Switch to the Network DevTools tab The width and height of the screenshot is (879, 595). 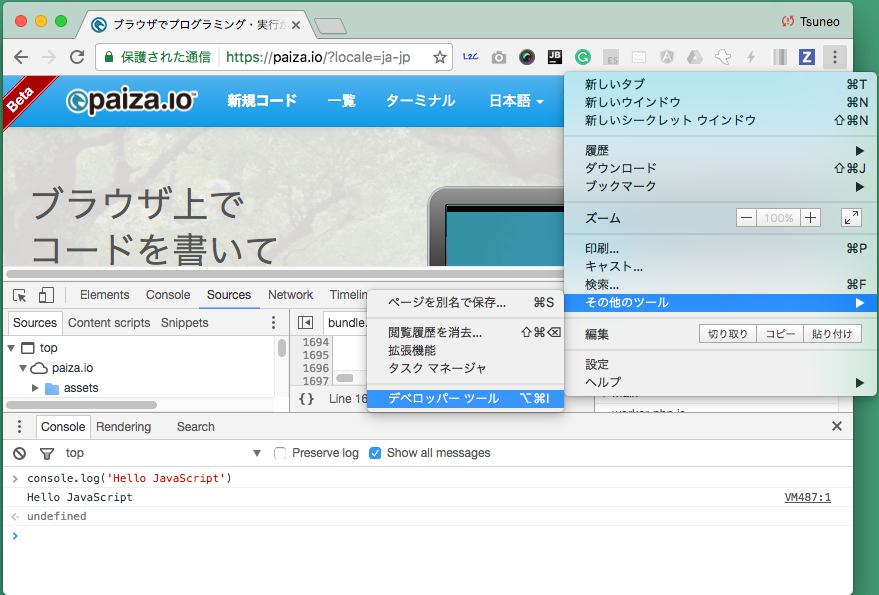tap(290, 295)
